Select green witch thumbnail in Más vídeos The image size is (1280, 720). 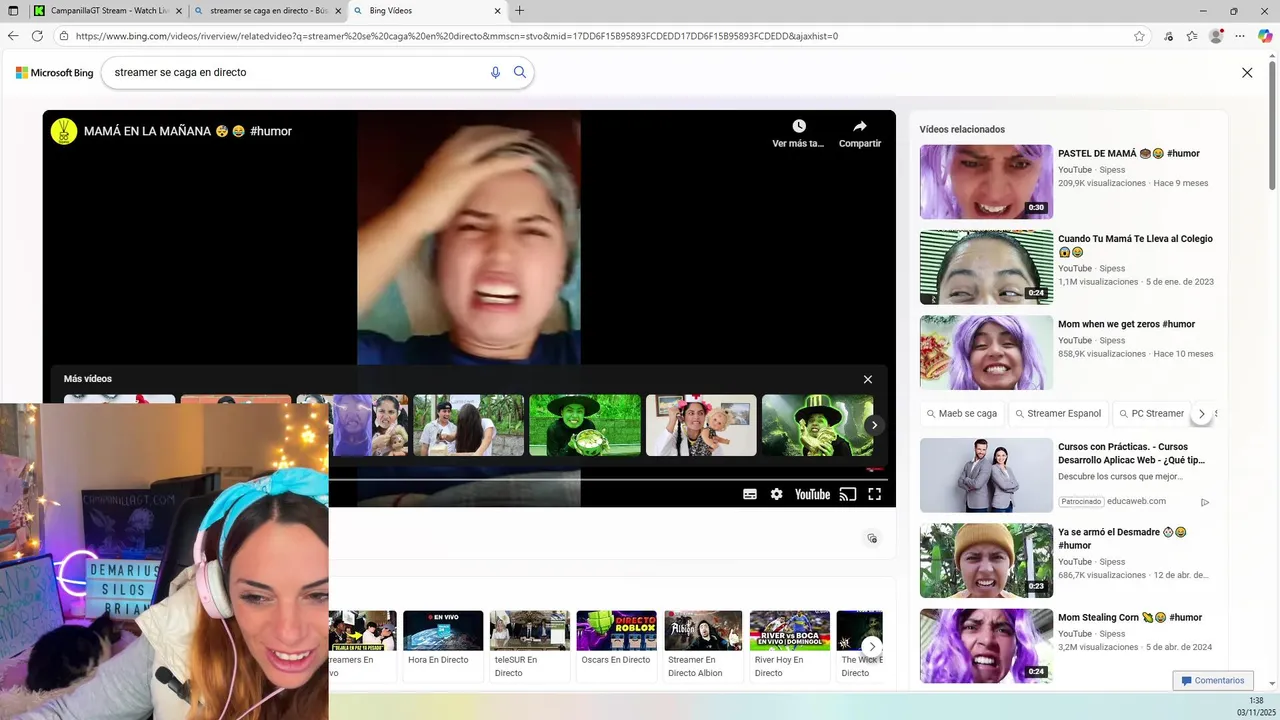585,425
